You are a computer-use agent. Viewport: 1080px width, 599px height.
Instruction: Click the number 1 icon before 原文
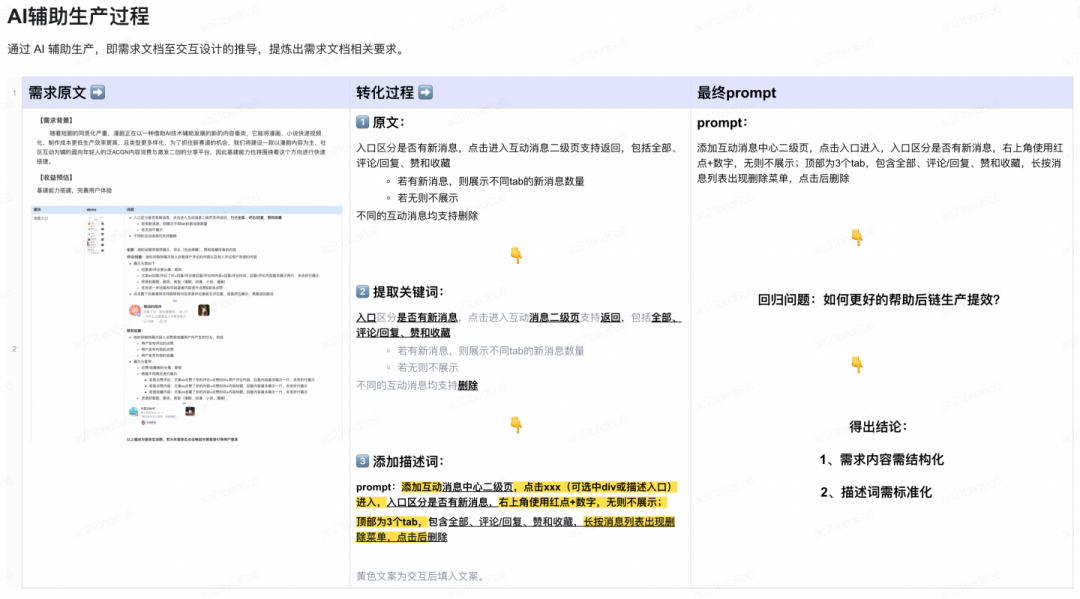[x=362, y=122]
